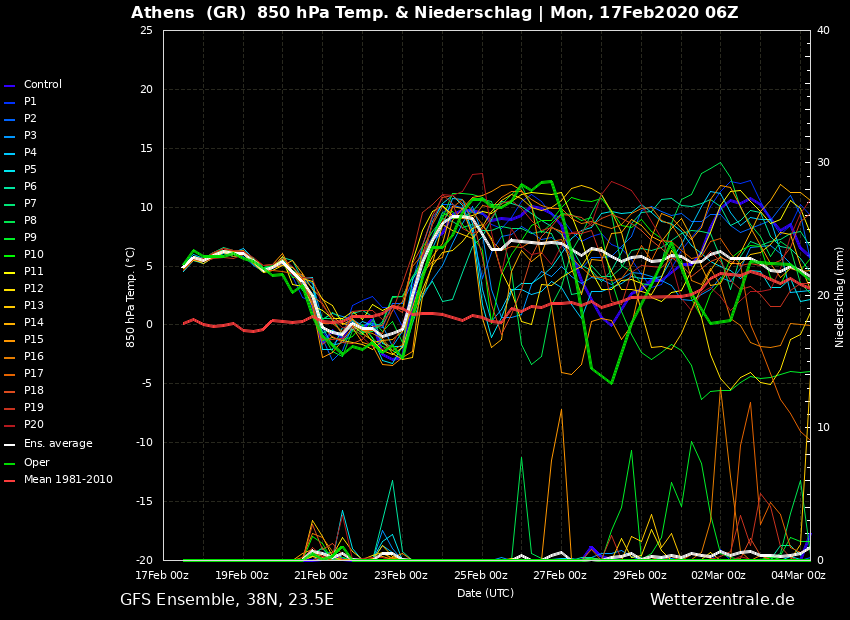Click the "-20" temperature axis value
The width and height of the screenshot is (850, 620).
(144, 560)
